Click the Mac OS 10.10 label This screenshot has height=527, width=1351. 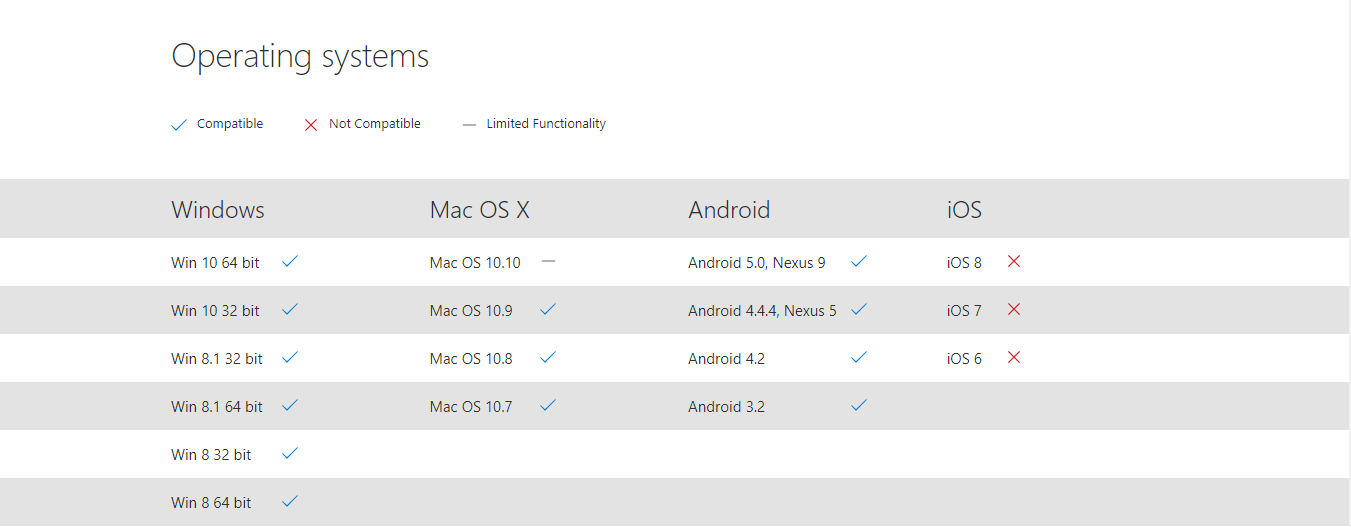pos(475,262)
